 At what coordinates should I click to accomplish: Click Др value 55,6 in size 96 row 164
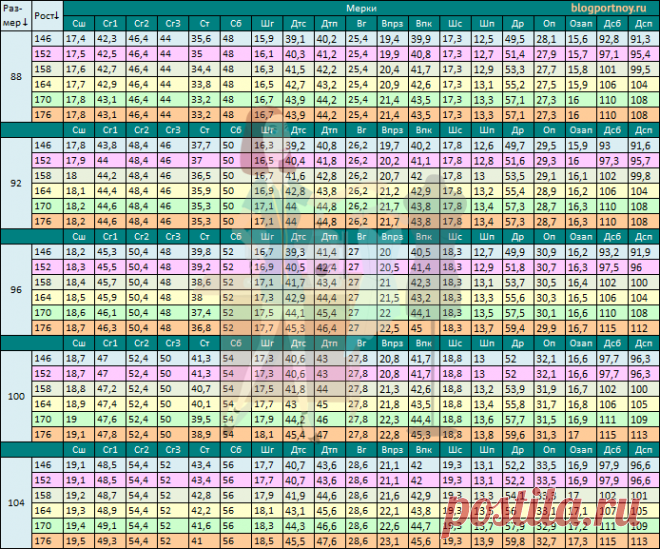coord(518,297)
